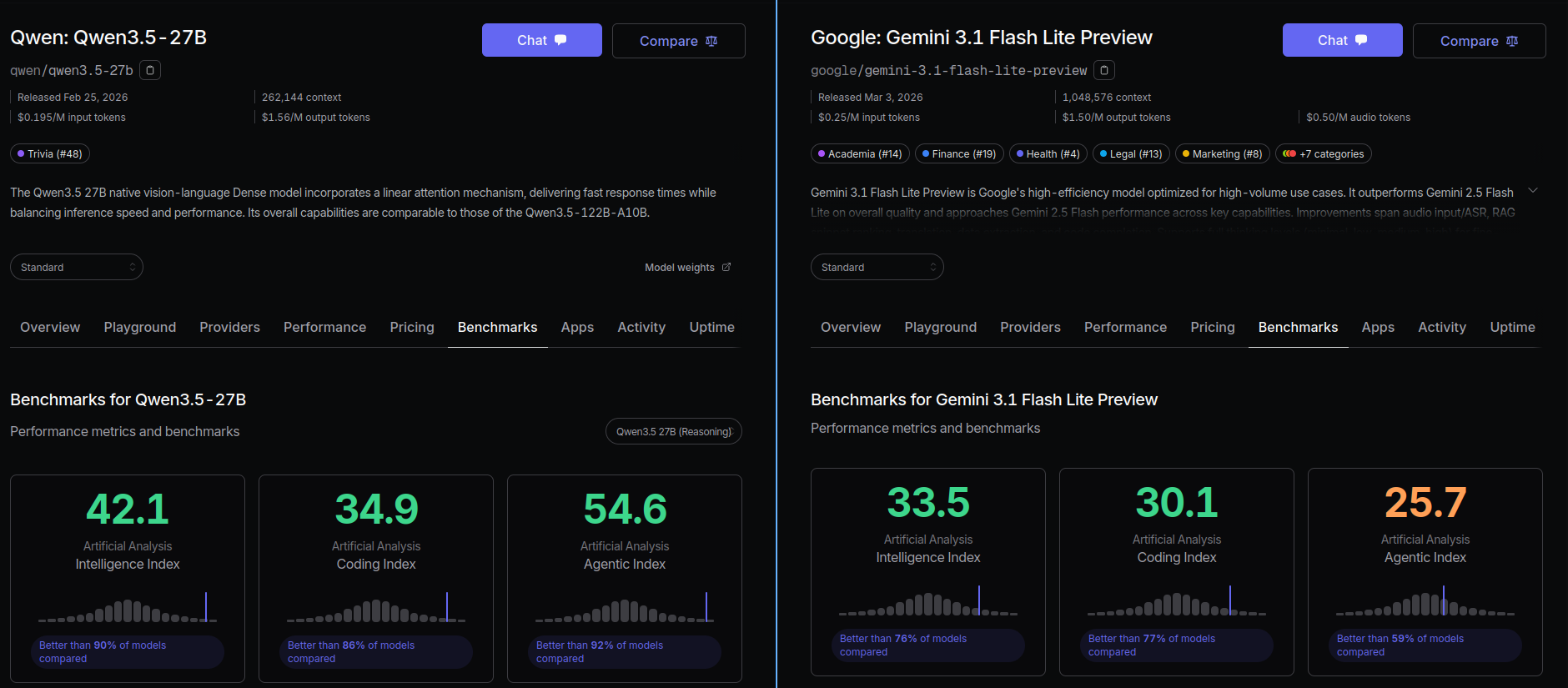Open the Marketing (#8) category badge
The image size is (1568, 688).
[1223, 154]
